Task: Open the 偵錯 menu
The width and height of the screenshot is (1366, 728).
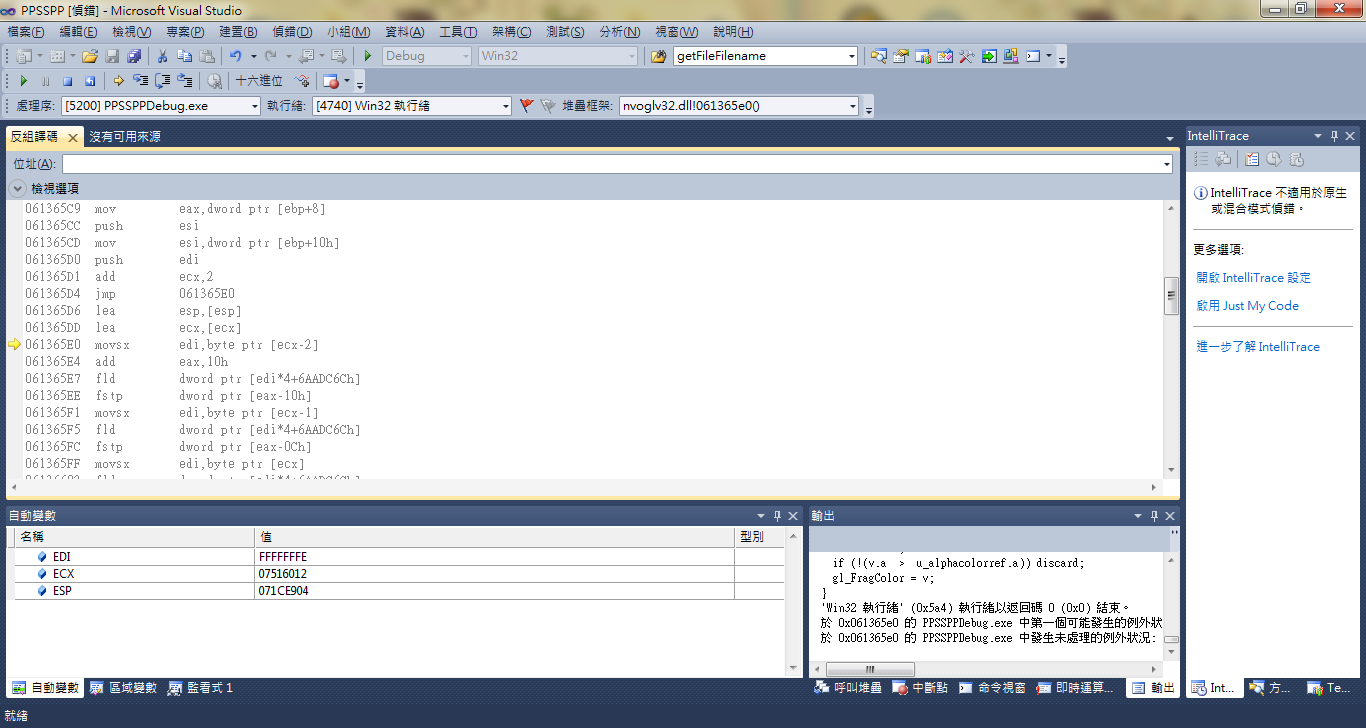Action: (x=292, y=32)
